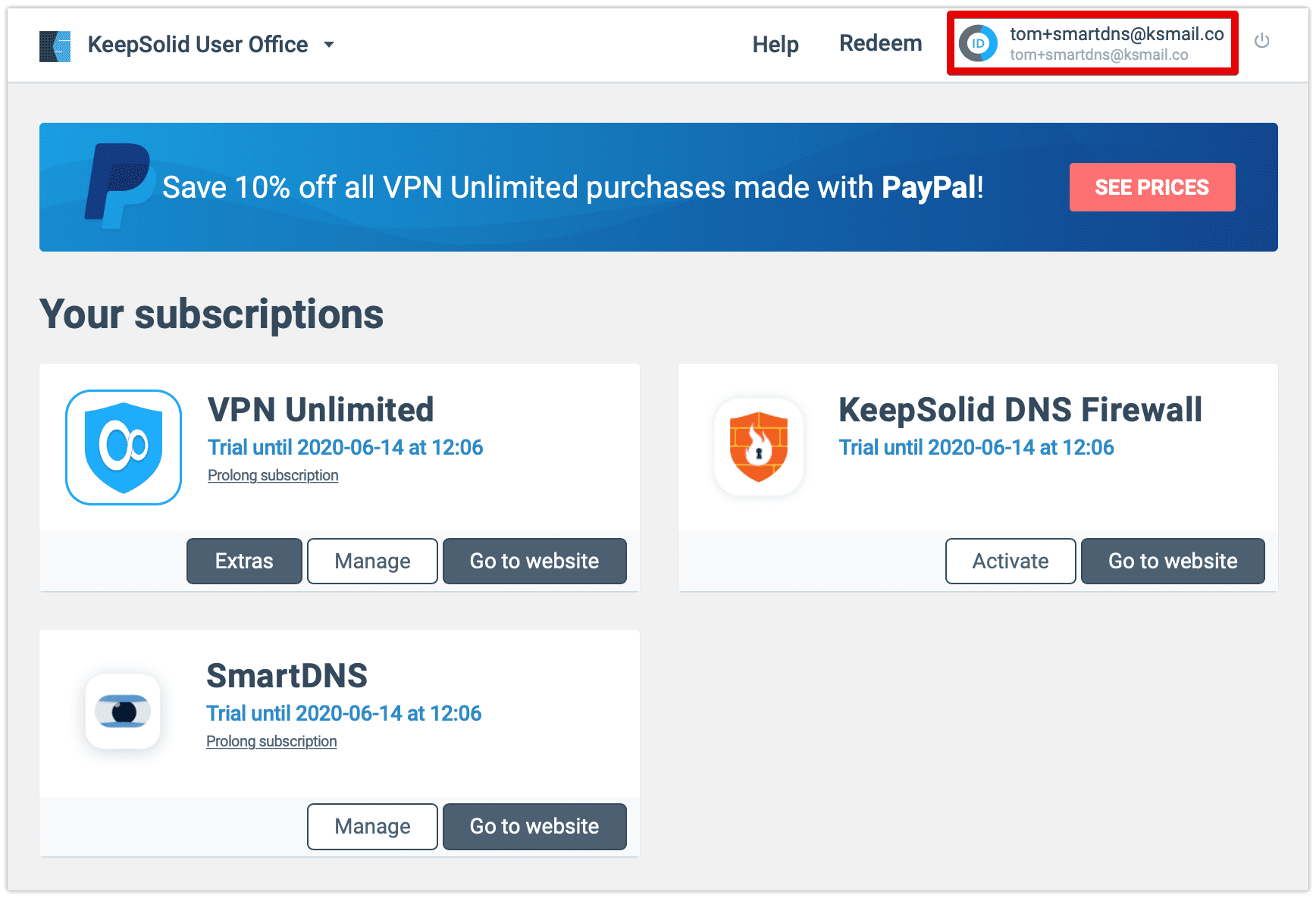Screen dimensions: 1316x898
Task: Open the Help menu
Action: coord(775,44)
